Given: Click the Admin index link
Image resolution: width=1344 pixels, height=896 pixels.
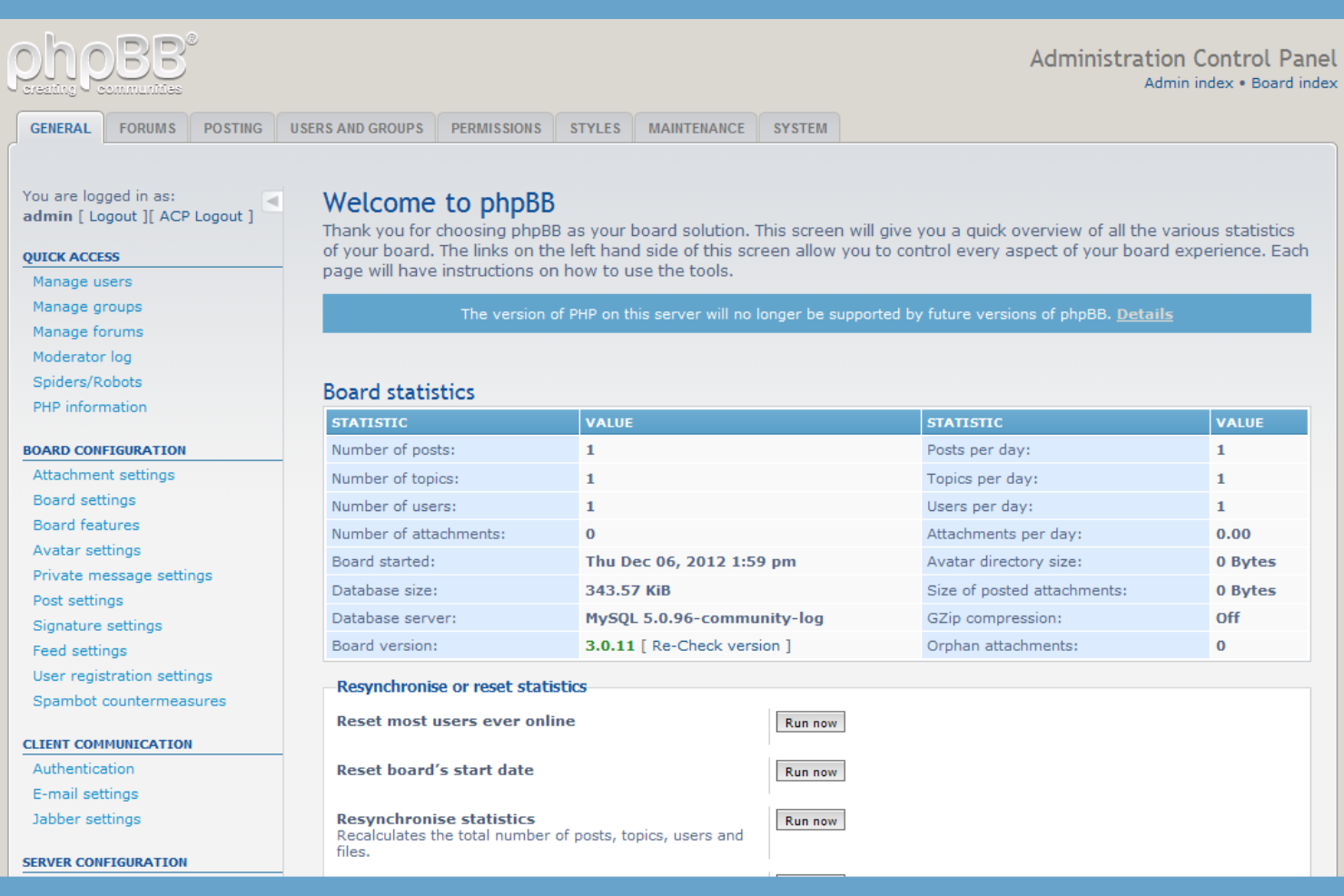Looking at the screenshot, I should 1188,83.
